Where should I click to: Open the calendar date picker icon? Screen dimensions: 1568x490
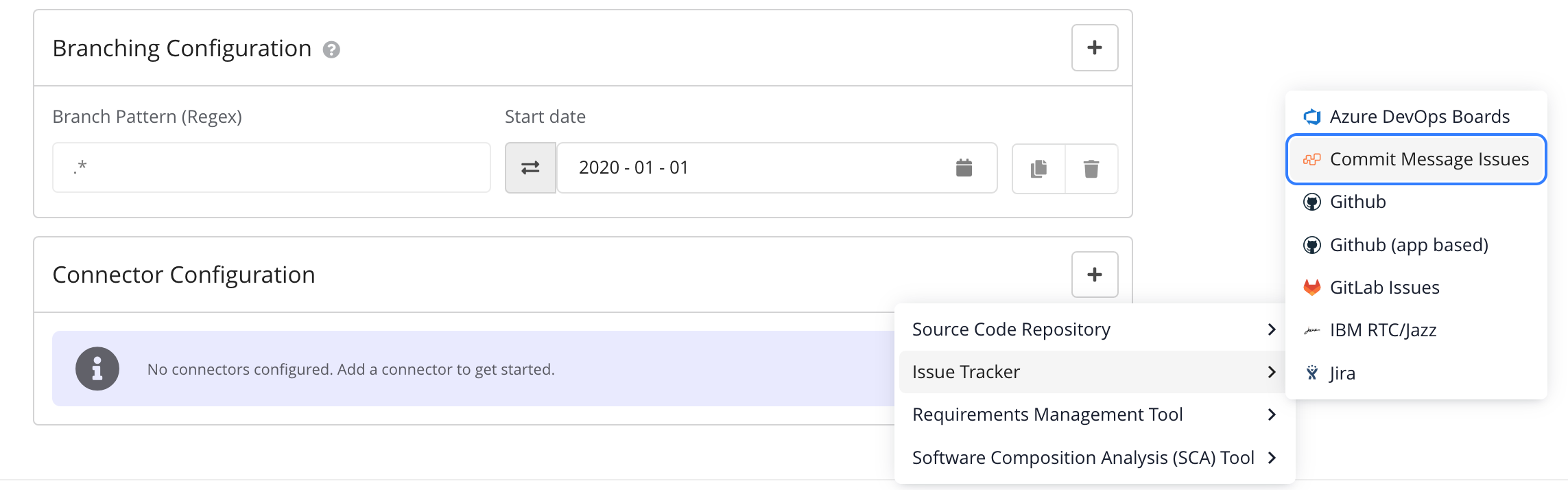(x=964, y=167)
